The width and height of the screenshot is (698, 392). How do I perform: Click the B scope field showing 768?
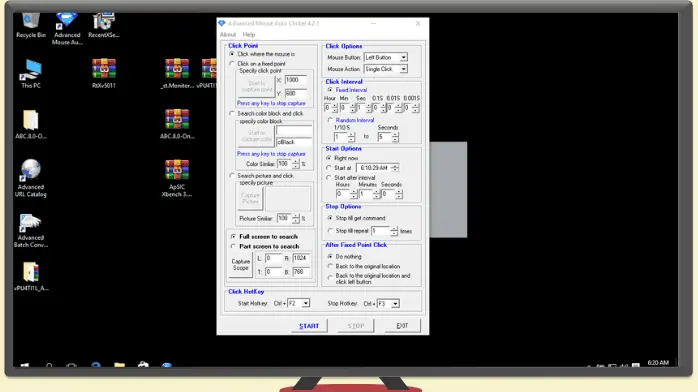[301, 272]
